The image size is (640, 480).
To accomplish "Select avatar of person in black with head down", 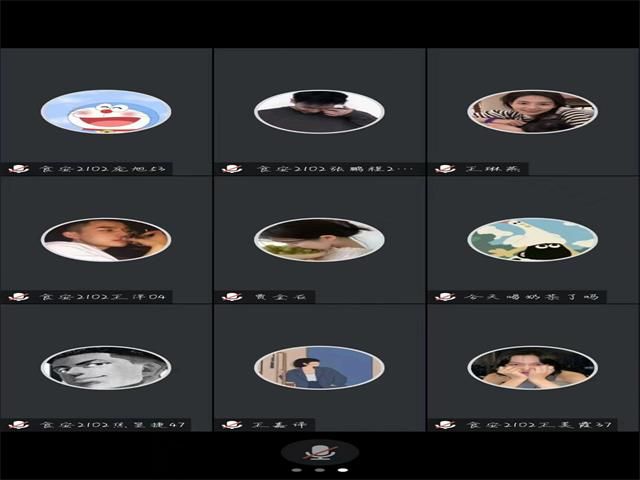I will pyautogui.click(x=319, y=112).
